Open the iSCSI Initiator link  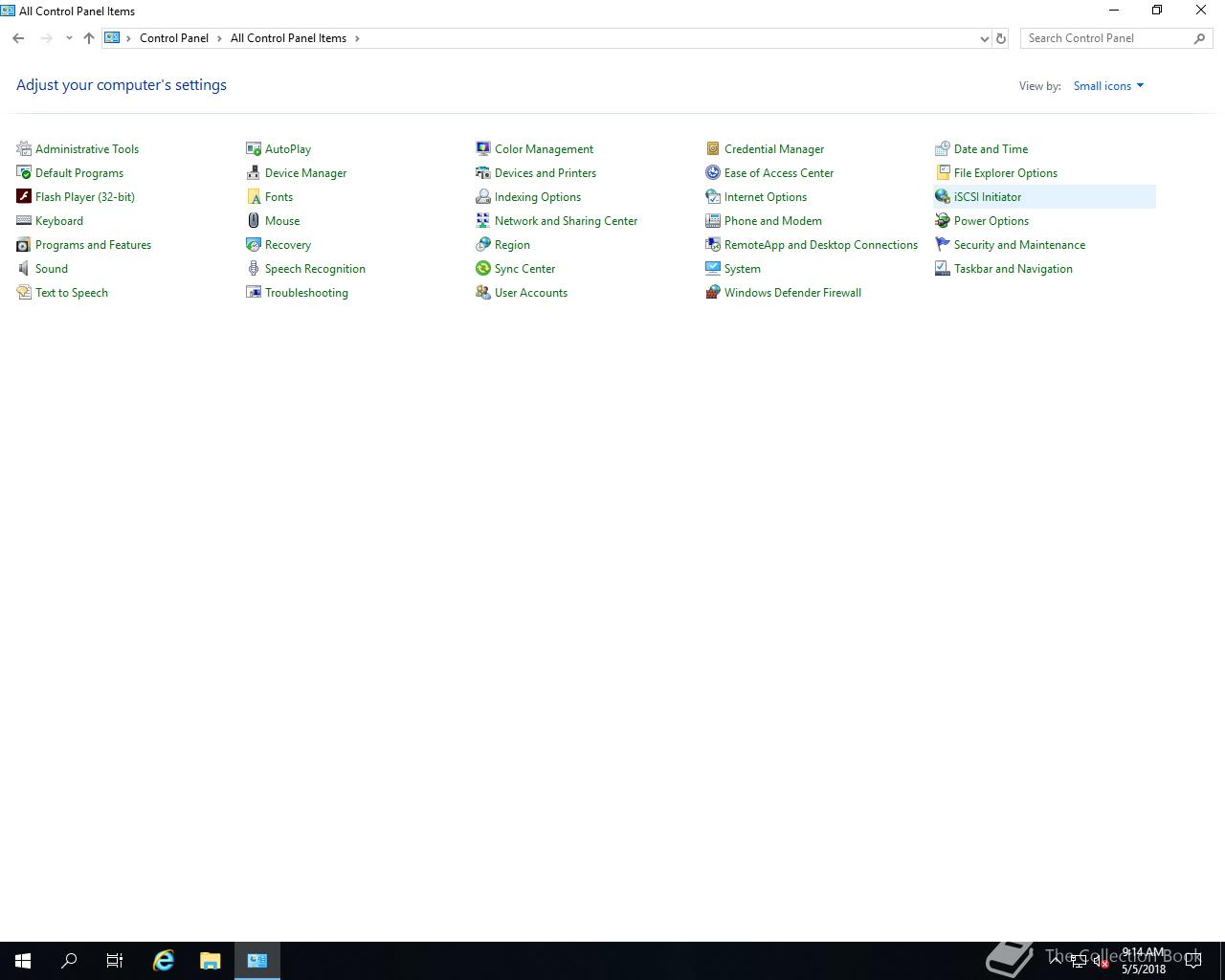click(987, 196)
